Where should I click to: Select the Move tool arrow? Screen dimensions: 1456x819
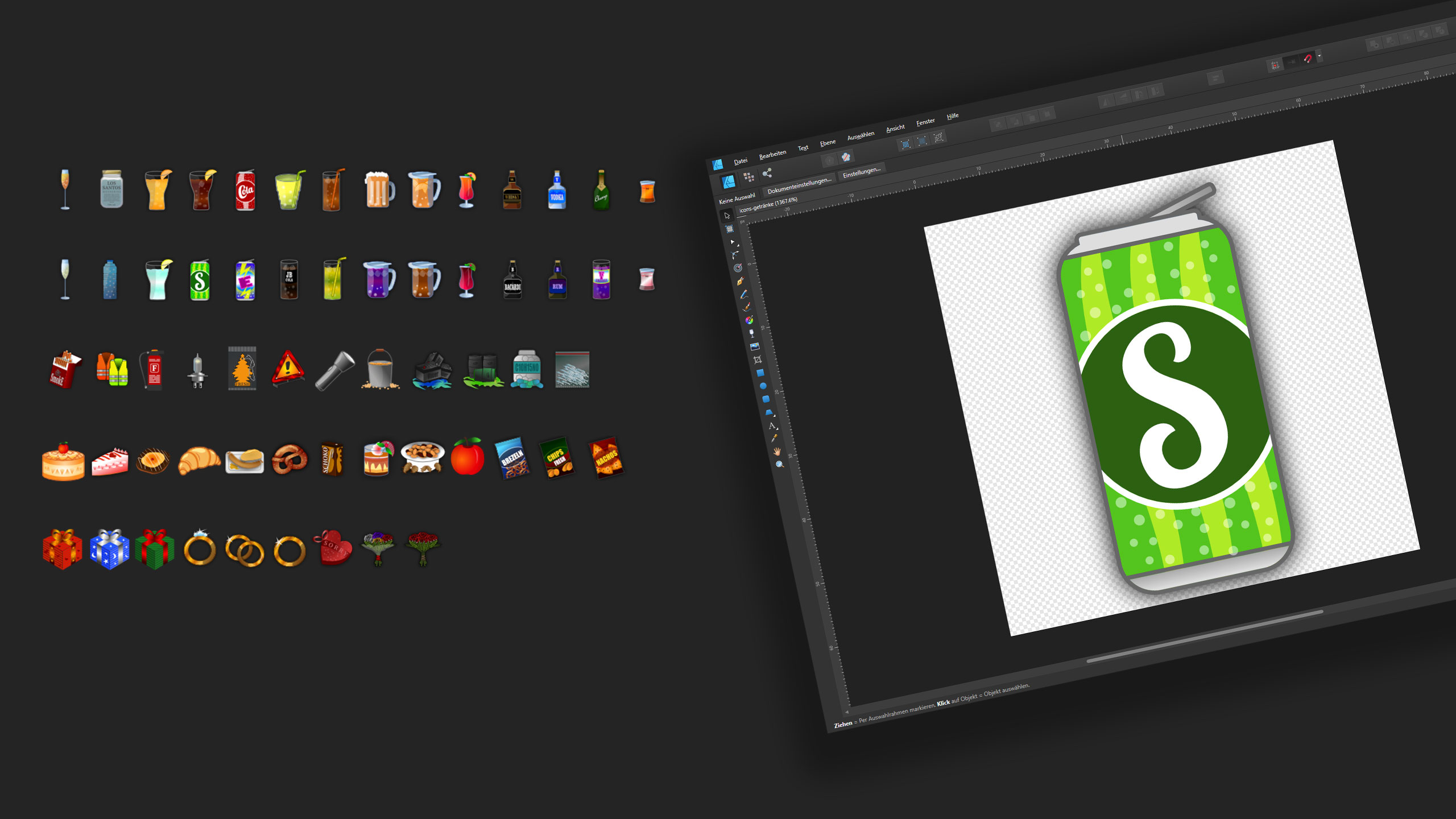[727, 216]
